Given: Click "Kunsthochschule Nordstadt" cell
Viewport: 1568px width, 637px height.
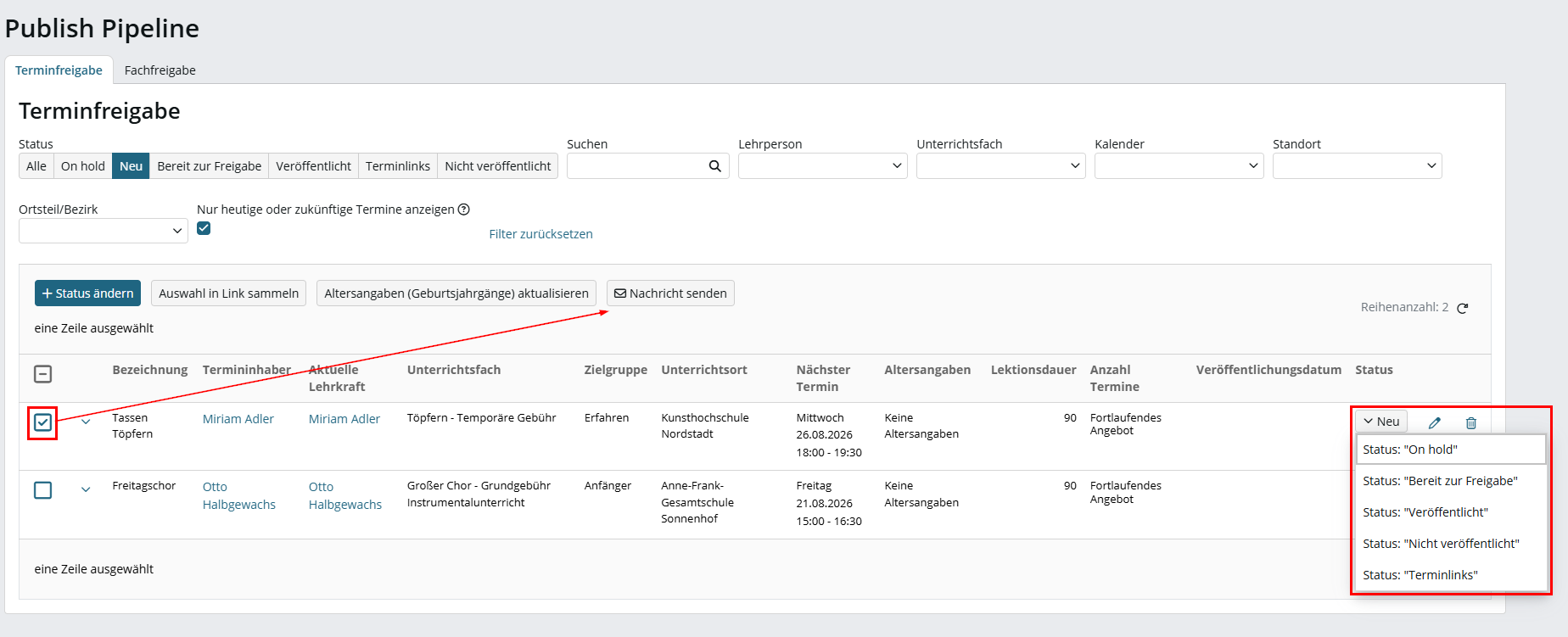Looking at the screenshot, I should click(x=705, y=426).
